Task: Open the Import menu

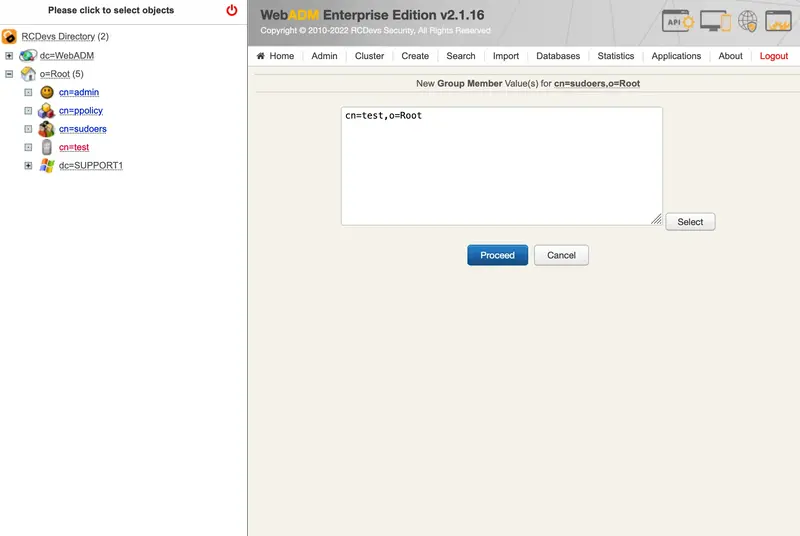Action: (506, 56)
